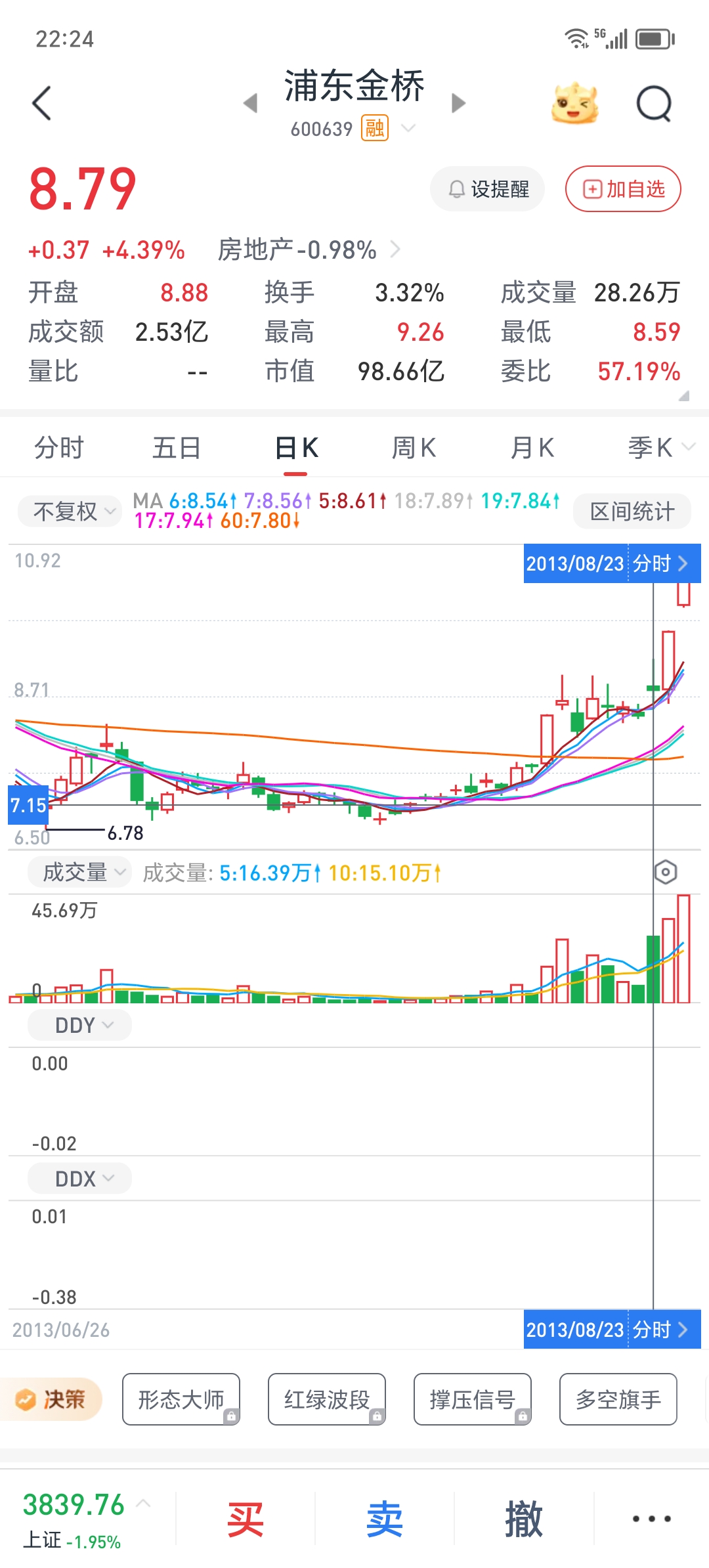Add stock via 加自选 button

[x=623, y=189]
